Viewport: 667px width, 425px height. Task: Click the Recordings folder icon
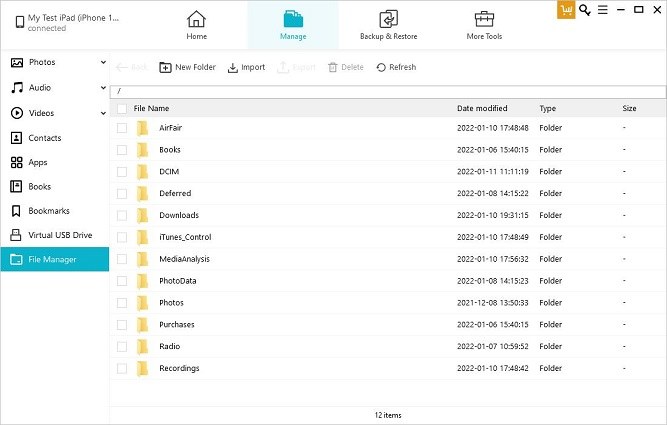143,368
